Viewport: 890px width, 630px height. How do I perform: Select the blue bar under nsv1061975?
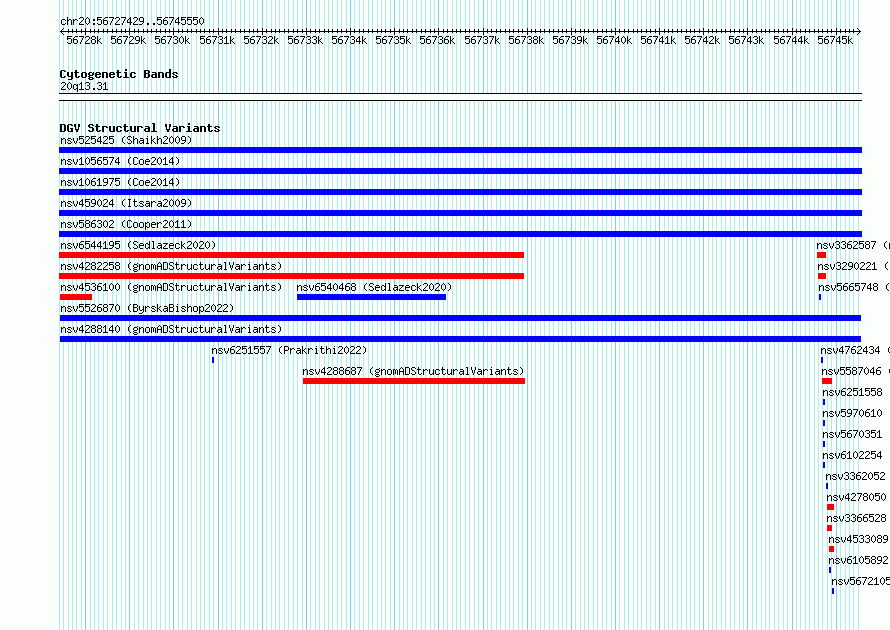pos(460,192)
